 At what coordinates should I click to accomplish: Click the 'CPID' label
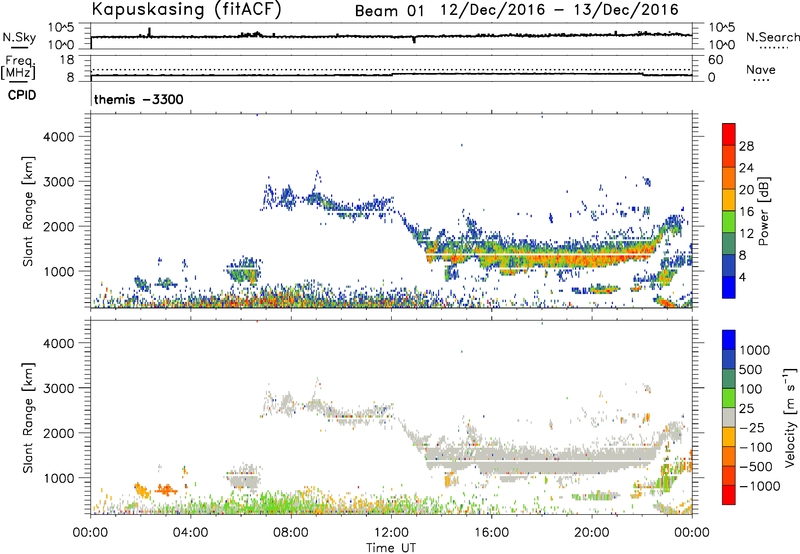coord(22,95)
